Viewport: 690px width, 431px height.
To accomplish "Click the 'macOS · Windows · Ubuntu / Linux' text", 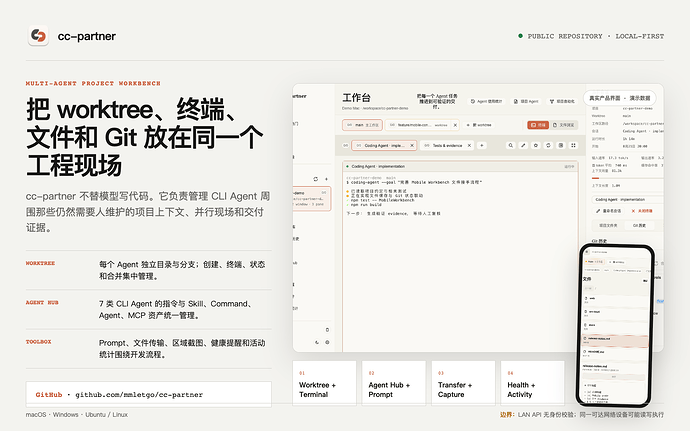I will 77,415.
